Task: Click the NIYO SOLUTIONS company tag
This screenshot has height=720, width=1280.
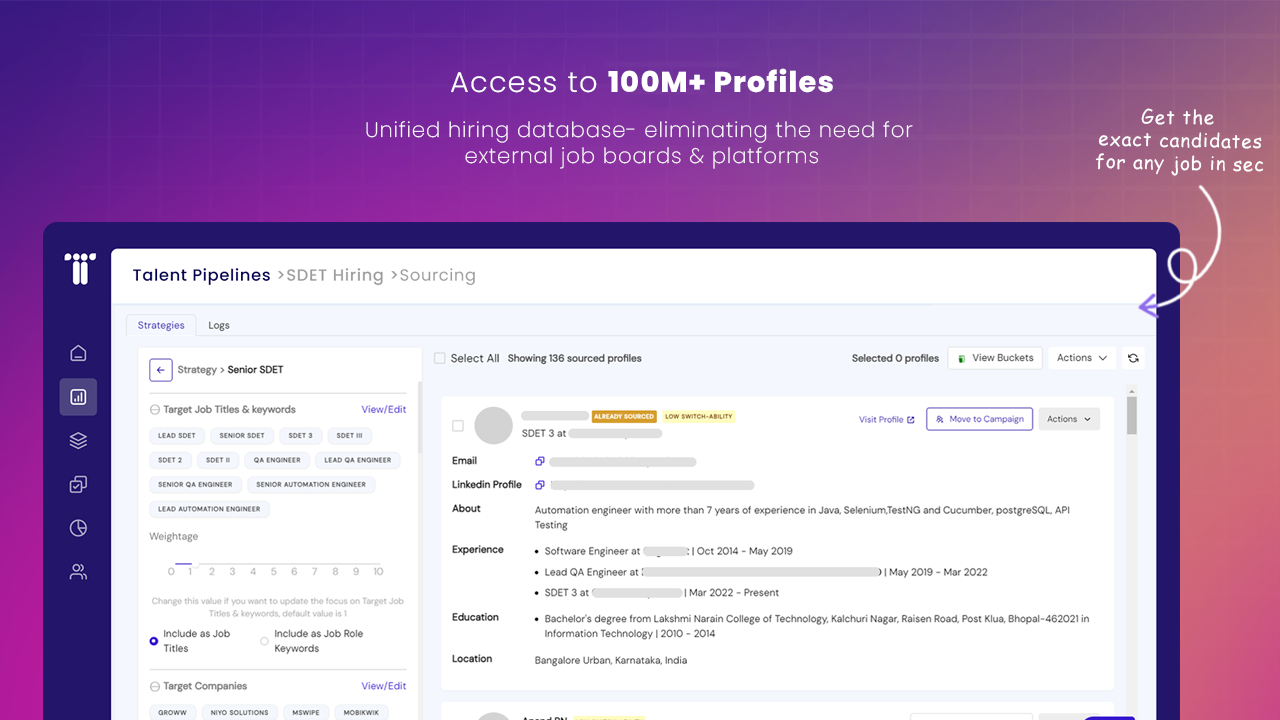Action: click(241, 713)
